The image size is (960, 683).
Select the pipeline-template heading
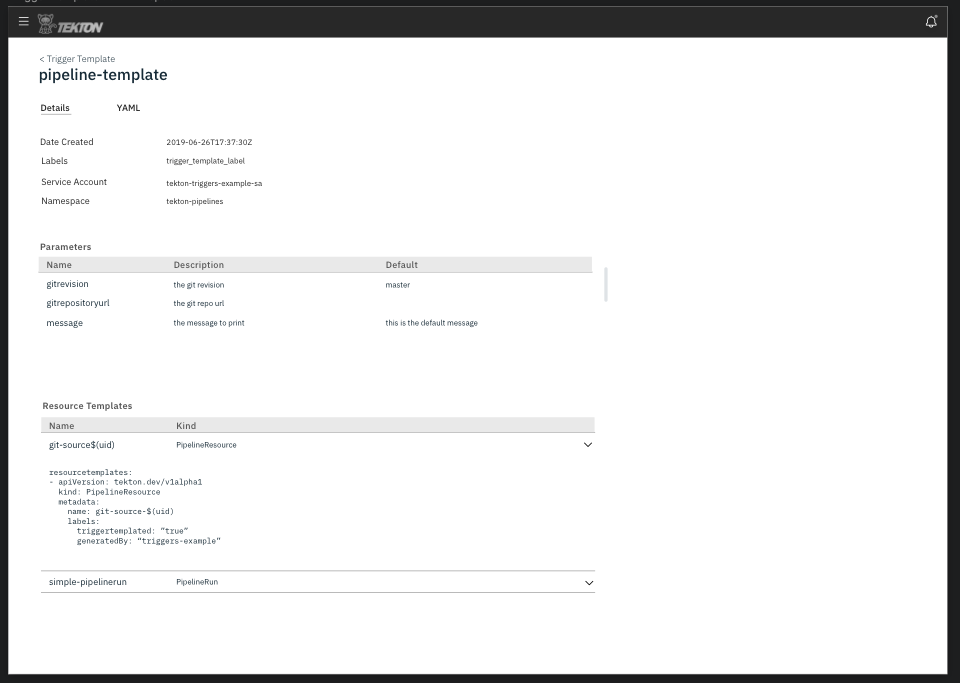[103, 75]
